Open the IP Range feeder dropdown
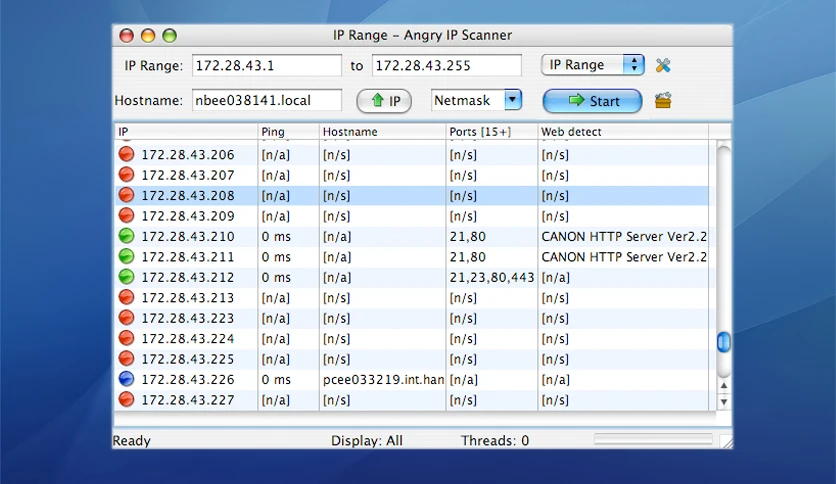 (592, 65)
